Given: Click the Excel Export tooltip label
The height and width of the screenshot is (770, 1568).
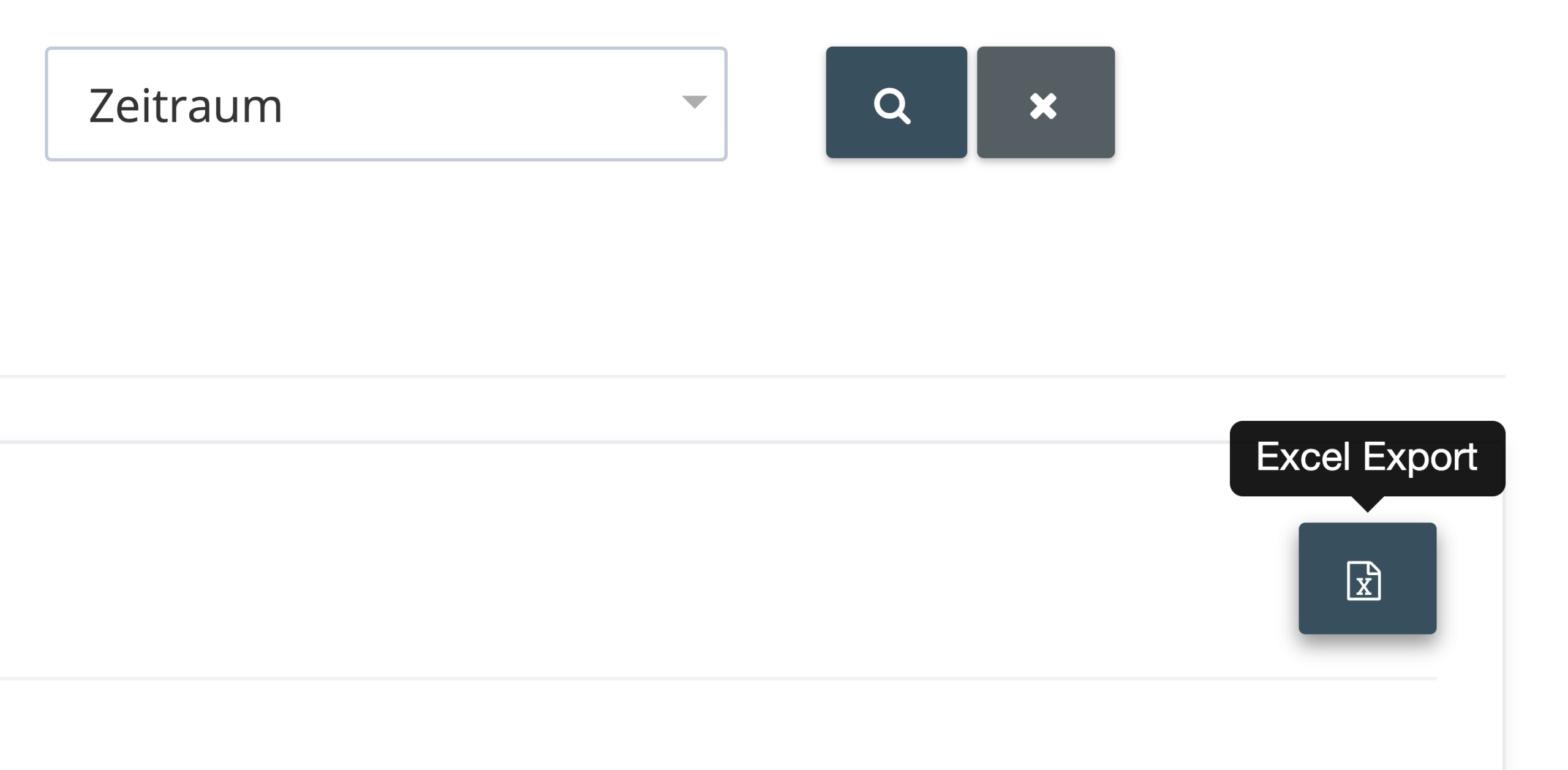Looking at the screenshot, I should (x=1367, y=457).
